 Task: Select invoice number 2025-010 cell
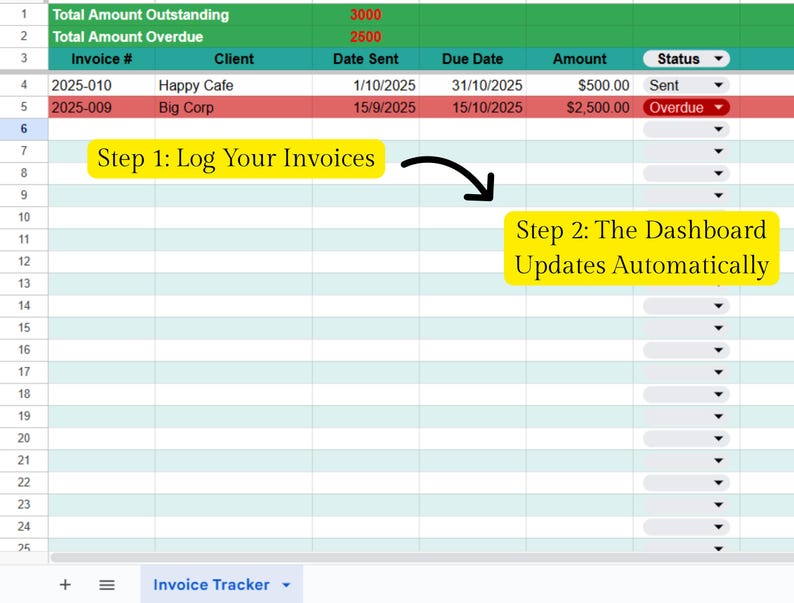pos(102,85)
